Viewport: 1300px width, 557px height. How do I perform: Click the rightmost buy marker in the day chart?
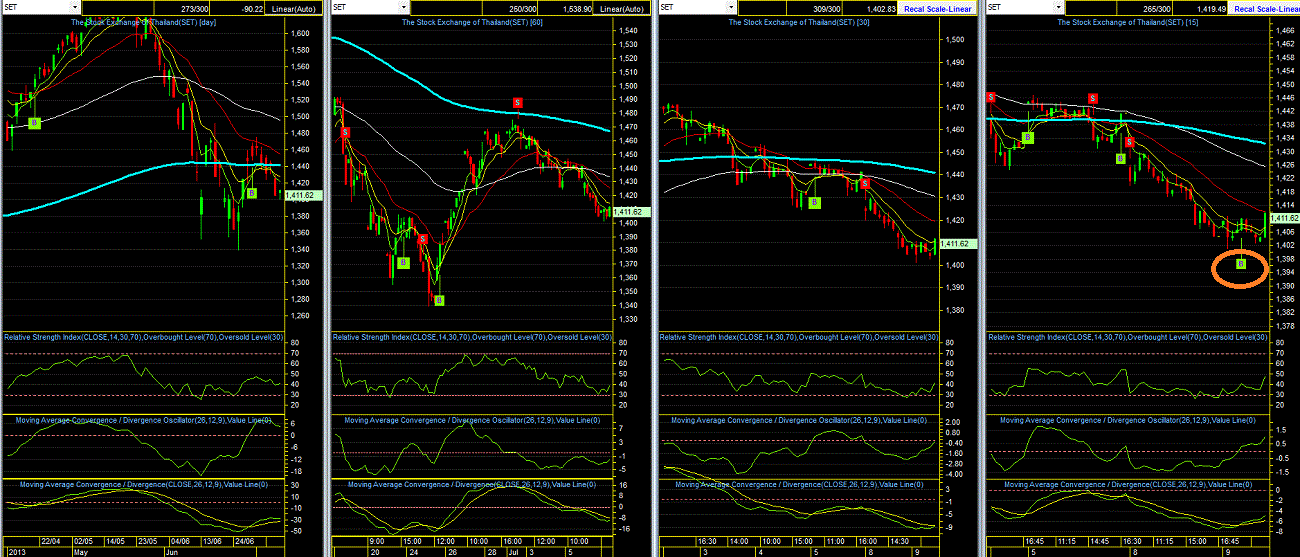coord(252,192)
